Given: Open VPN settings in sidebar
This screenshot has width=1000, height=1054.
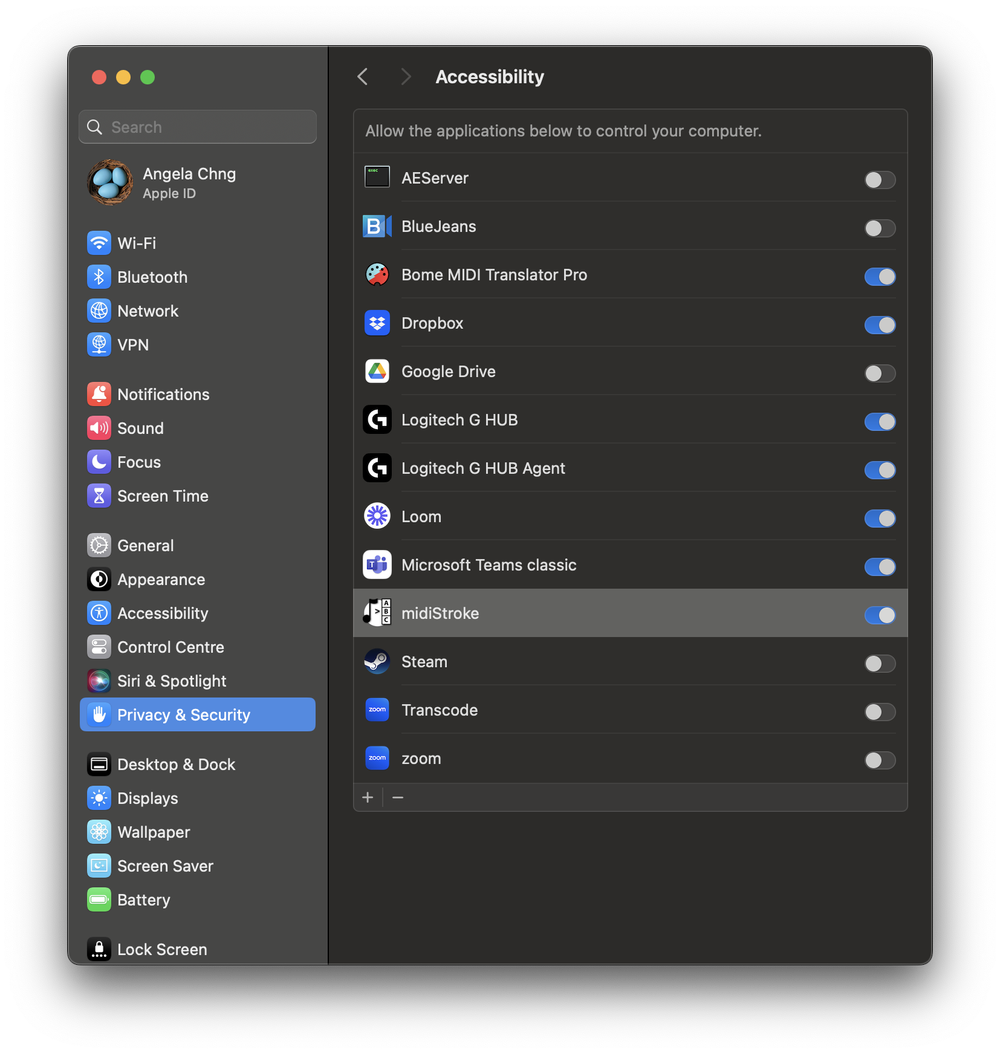Looking at the screenshot, I should click(198, 344).
